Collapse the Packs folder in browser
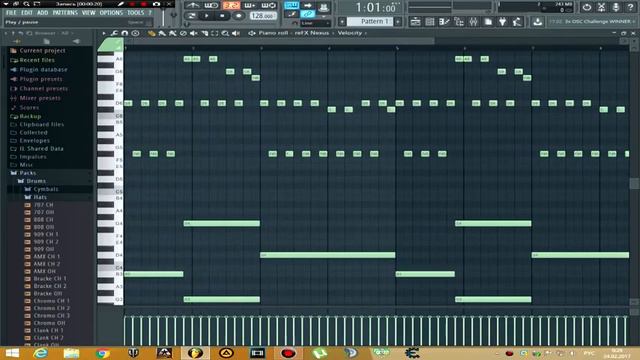The height and width of the screenshot is (360, 640). point(28,173)
